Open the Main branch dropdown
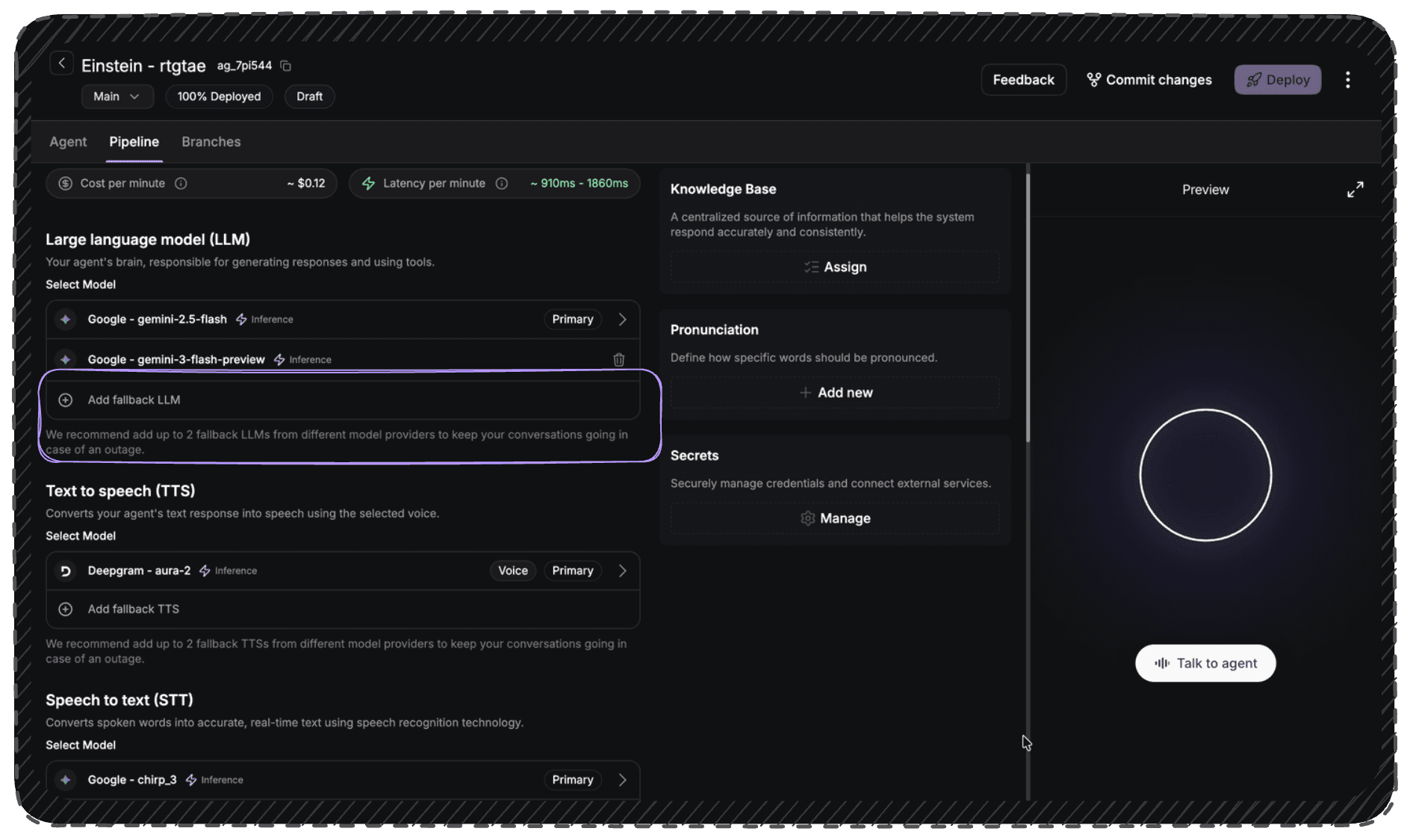 pos(117,96)
